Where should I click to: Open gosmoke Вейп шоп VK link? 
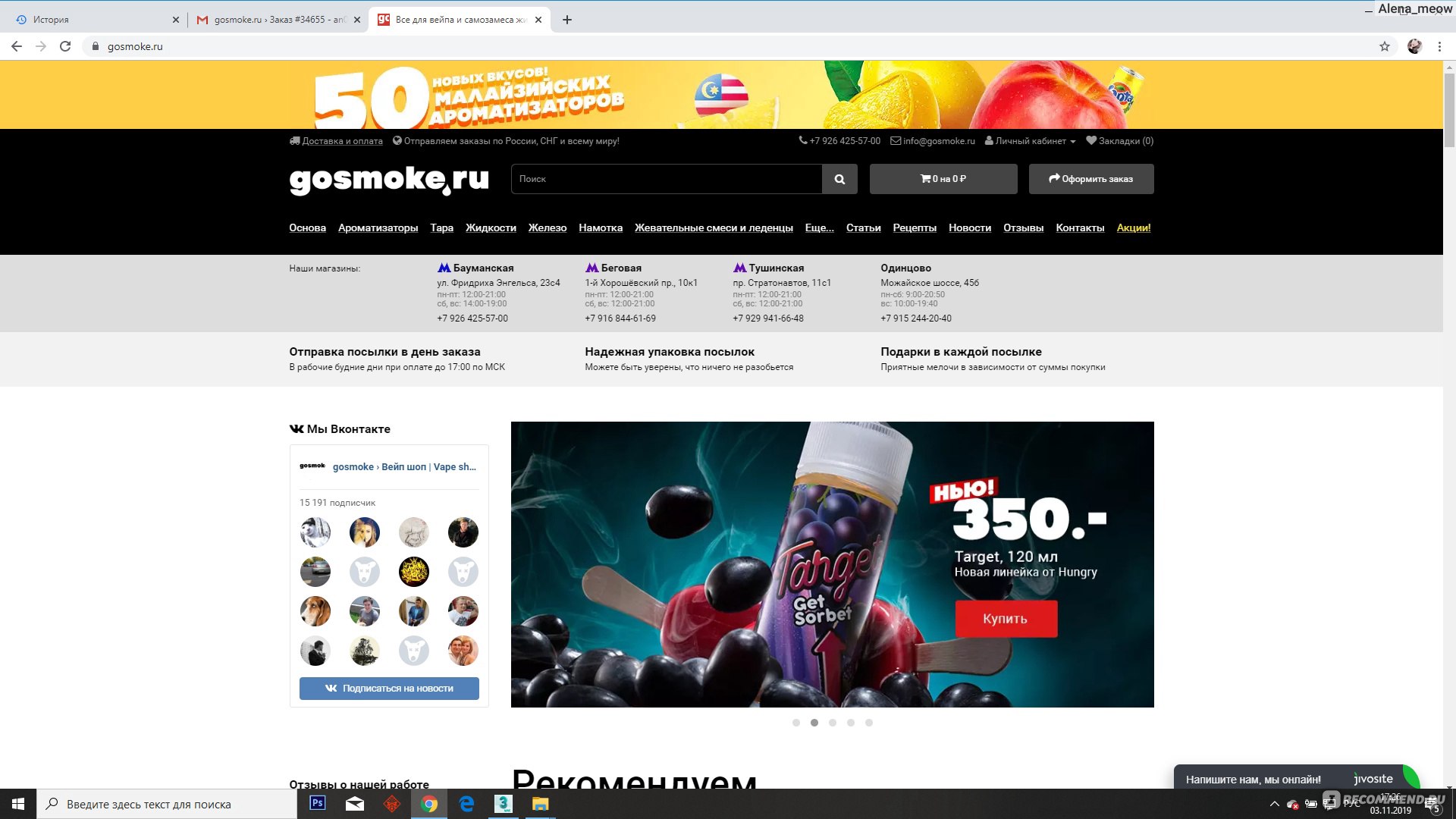pyautogui.click(x=404, y=467)
